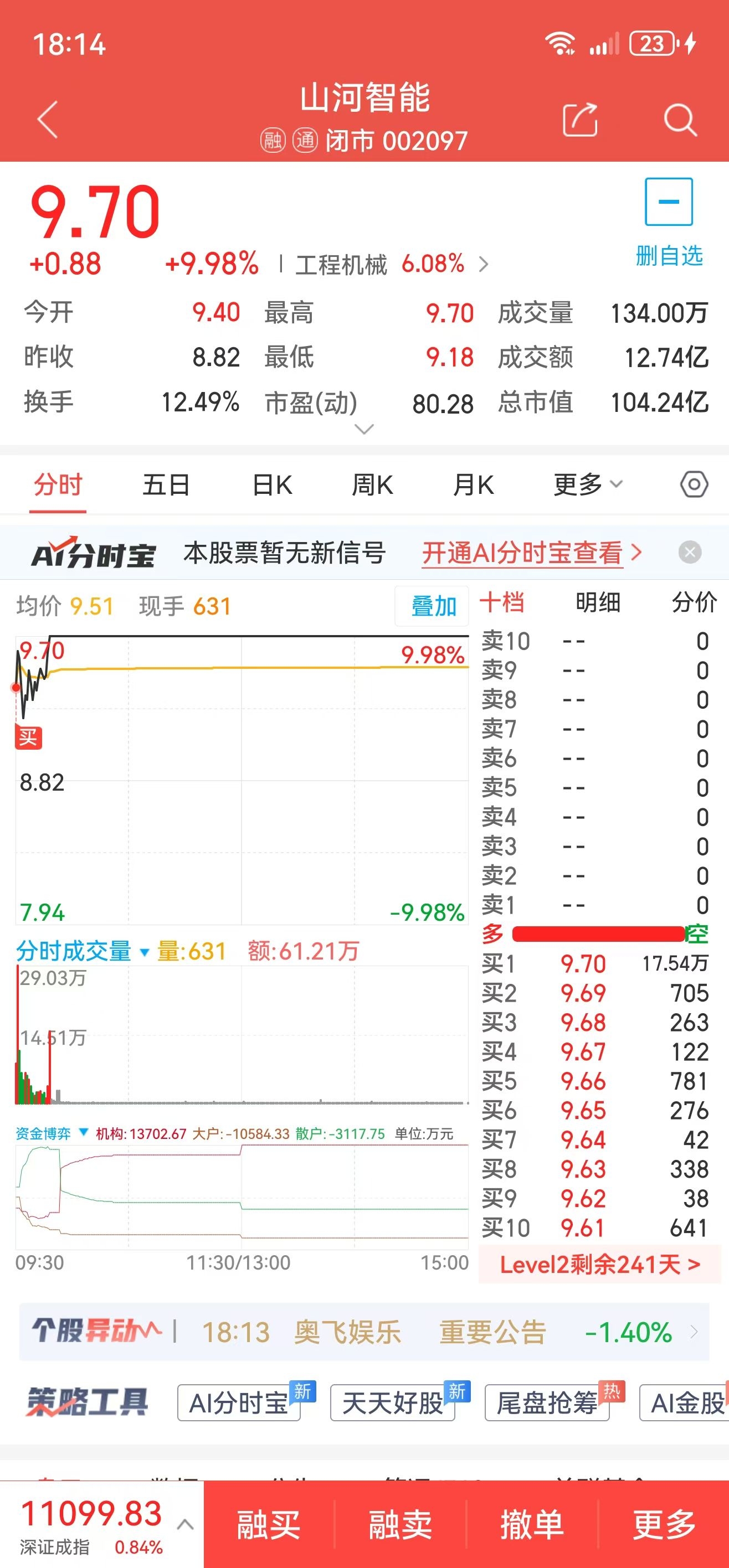729x1568 pixels.
Task: Tap the back arrow icon
Action: [48, 119]
